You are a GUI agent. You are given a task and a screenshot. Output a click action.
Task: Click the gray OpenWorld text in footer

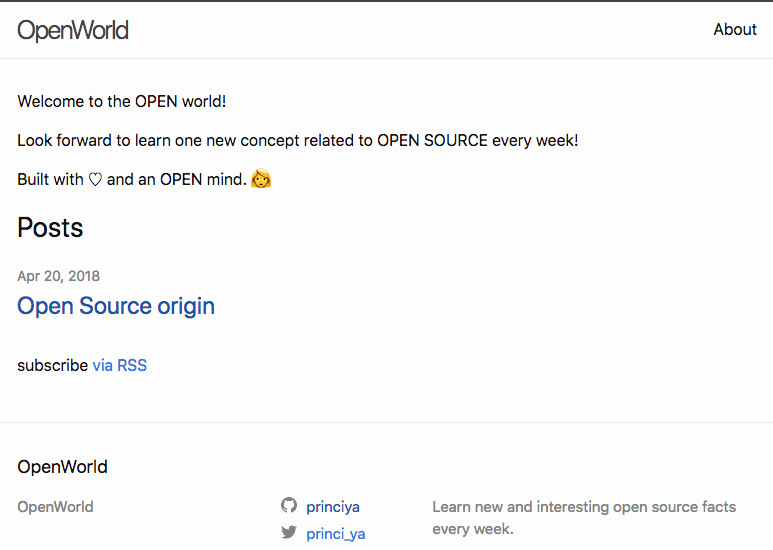pos(55,507)
